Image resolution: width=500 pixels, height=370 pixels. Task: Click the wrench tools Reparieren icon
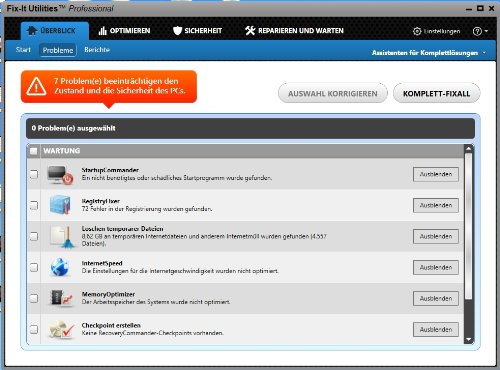click(250, 31)
